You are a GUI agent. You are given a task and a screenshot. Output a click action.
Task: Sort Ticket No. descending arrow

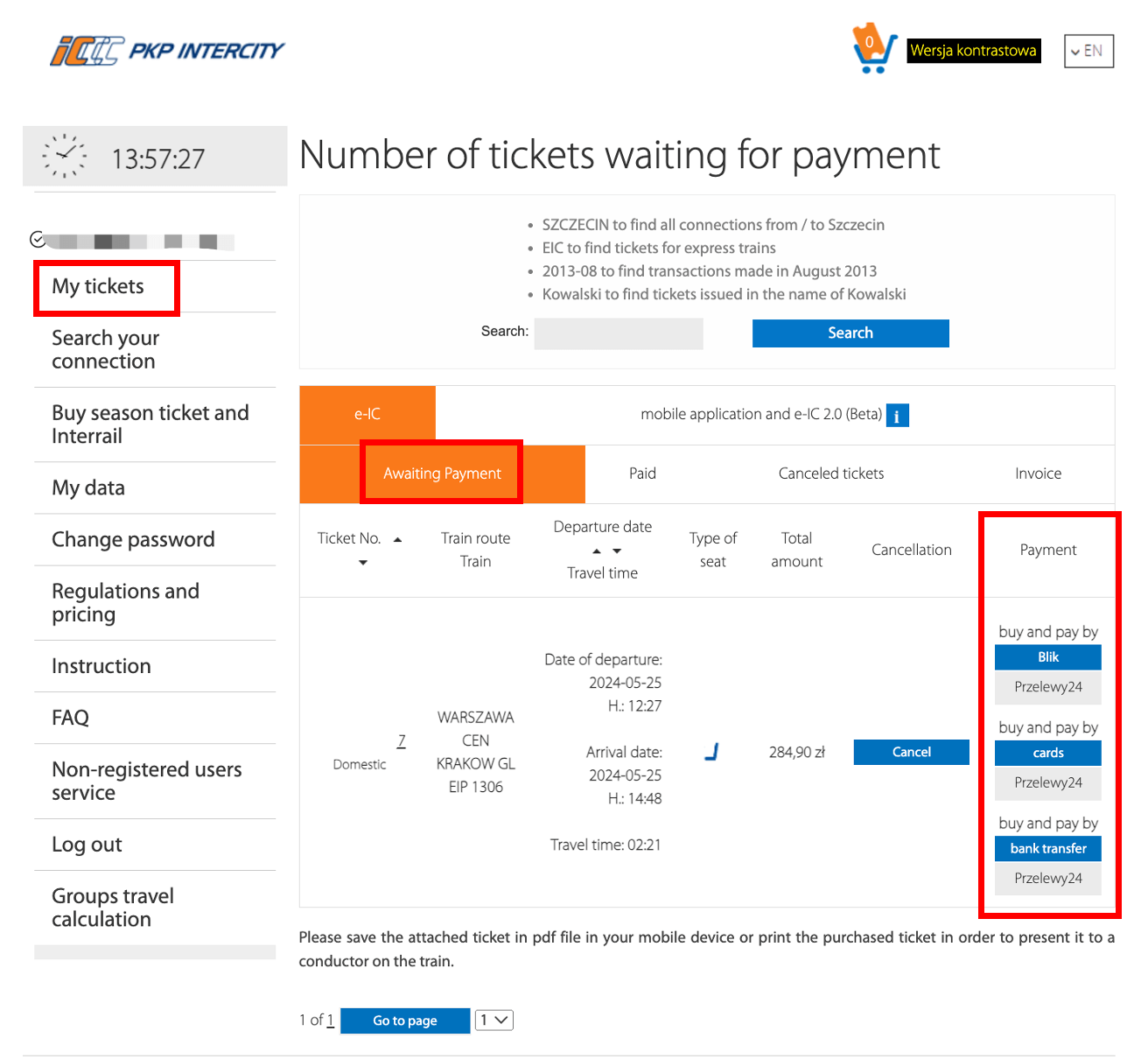point(363,563)
